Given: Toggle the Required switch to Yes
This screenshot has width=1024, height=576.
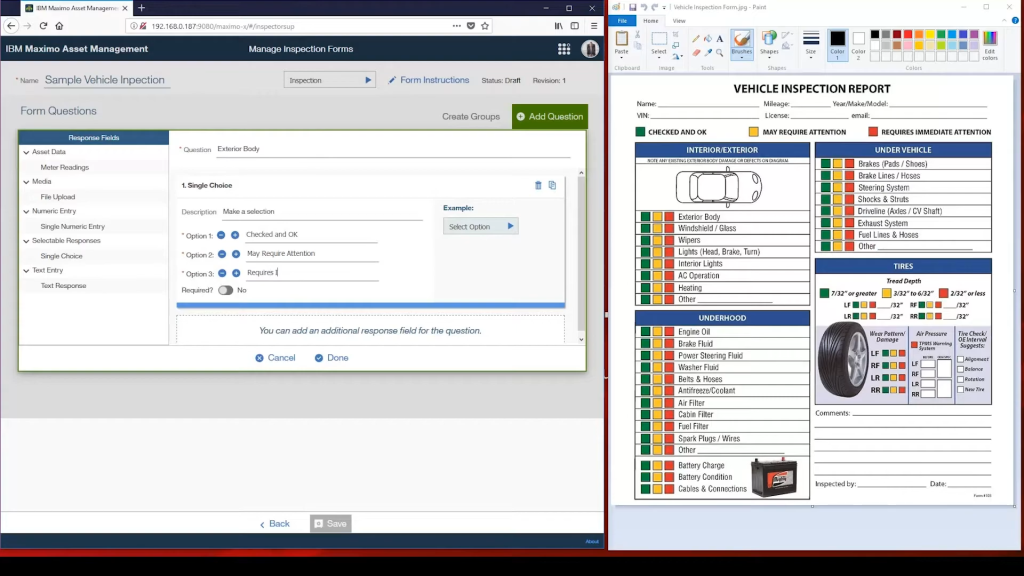Looking at the screenshot, I should [225, 290].
